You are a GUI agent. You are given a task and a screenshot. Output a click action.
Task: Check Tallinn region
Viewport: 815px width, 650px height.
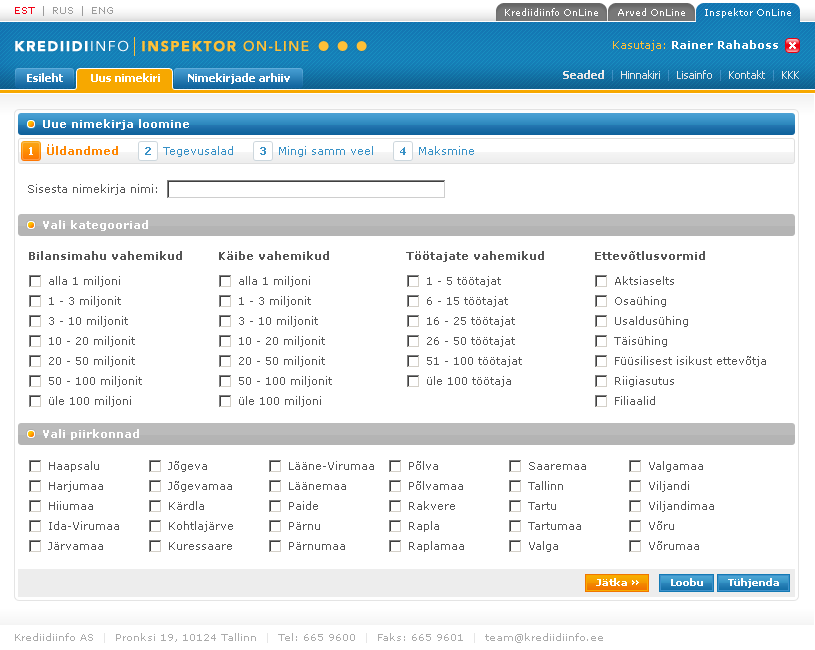515,486
